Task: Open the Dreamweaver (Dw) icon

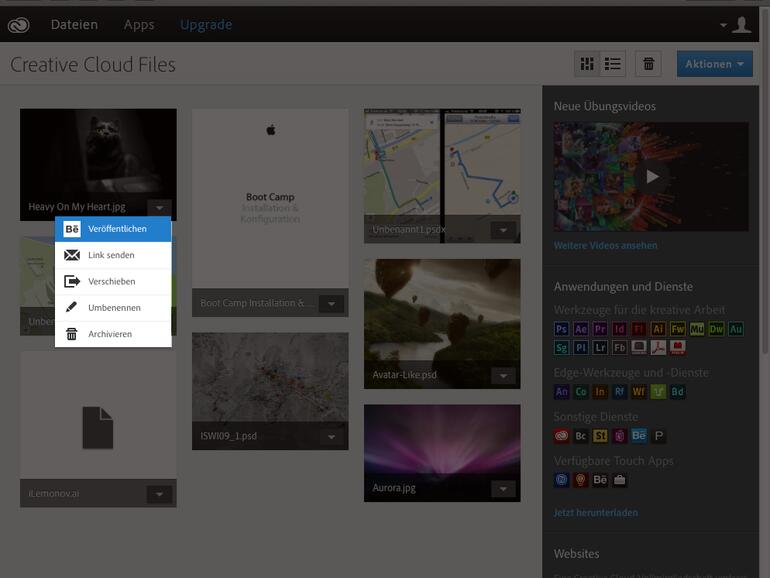Action: click(716, 329)
